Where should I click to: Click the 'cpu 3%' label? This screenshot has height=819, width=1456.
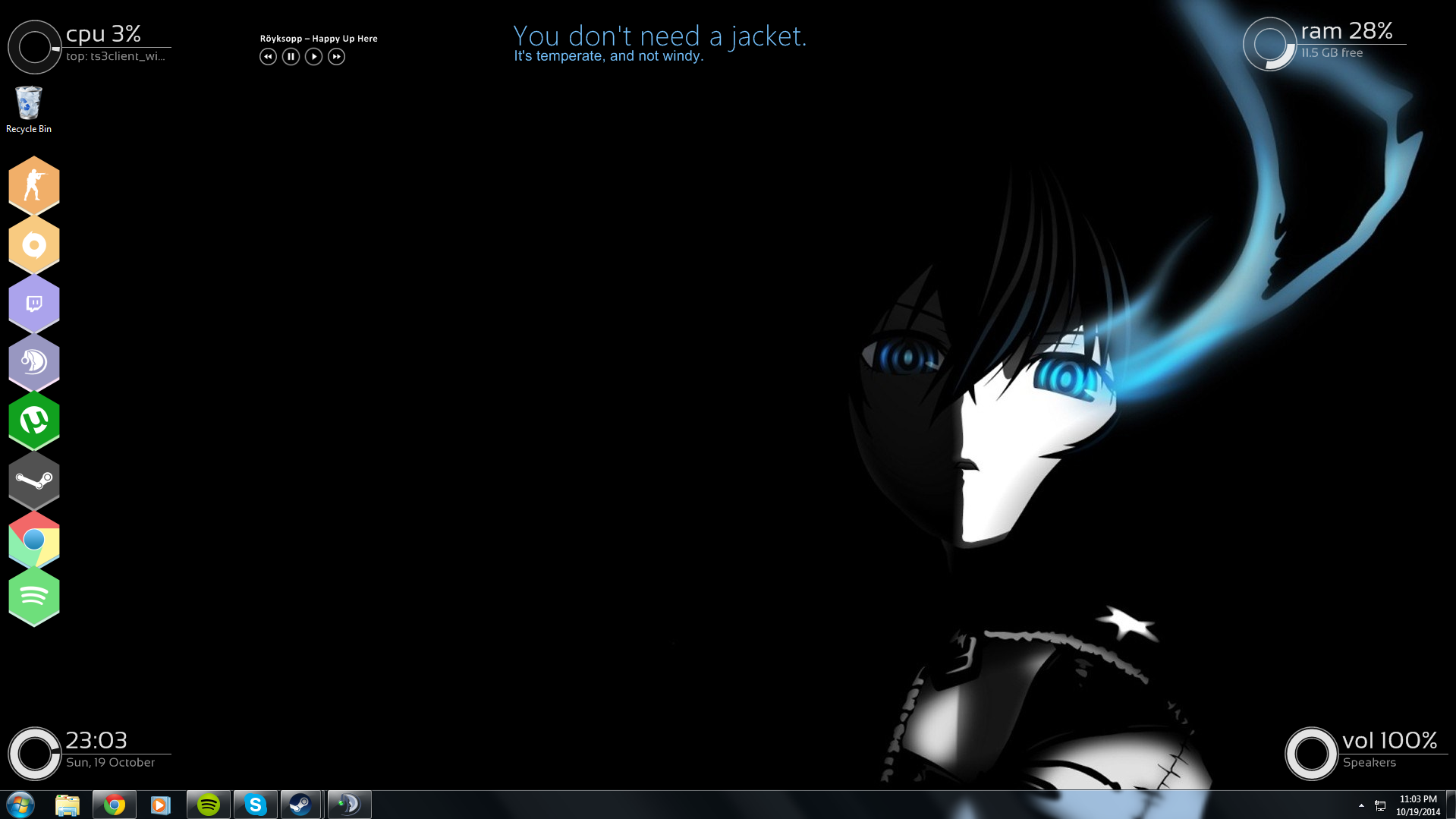pos(103,33)
